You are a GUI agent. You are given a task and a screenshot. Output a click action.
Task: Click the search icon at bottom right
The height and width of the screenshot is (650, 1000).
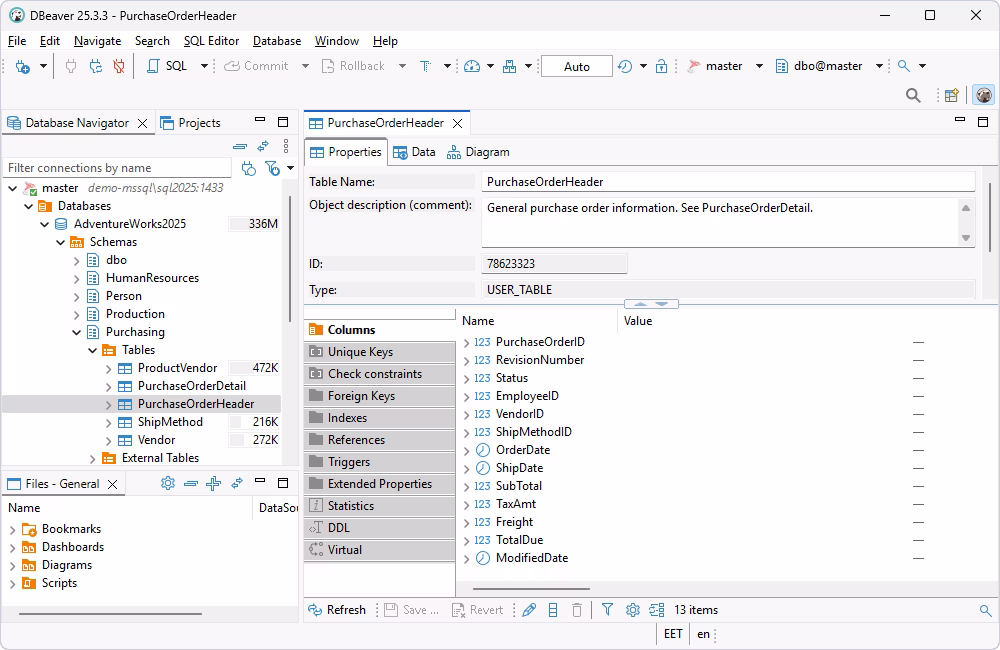(x=985, y=611)
